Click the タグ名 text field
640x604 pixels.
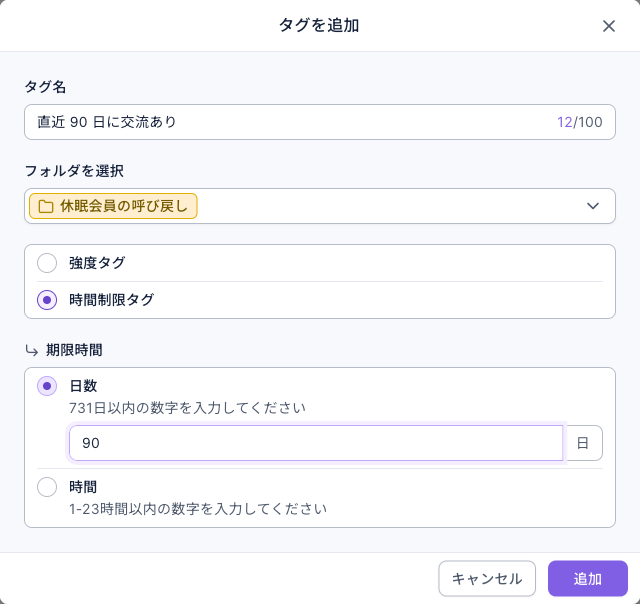(x=320, y=122)
